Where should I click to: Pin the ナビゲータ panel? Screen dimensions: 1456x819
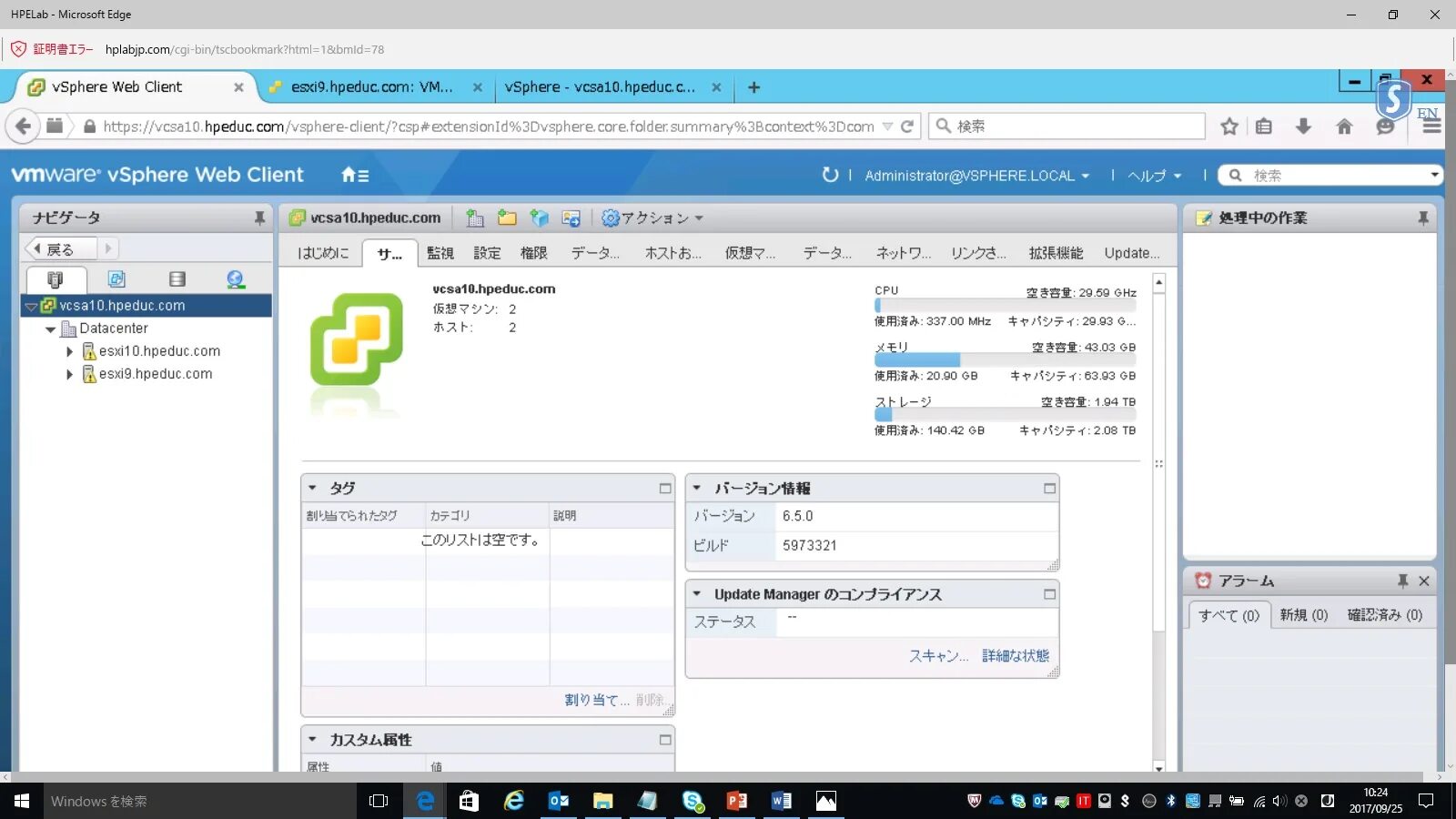point(259,218)
